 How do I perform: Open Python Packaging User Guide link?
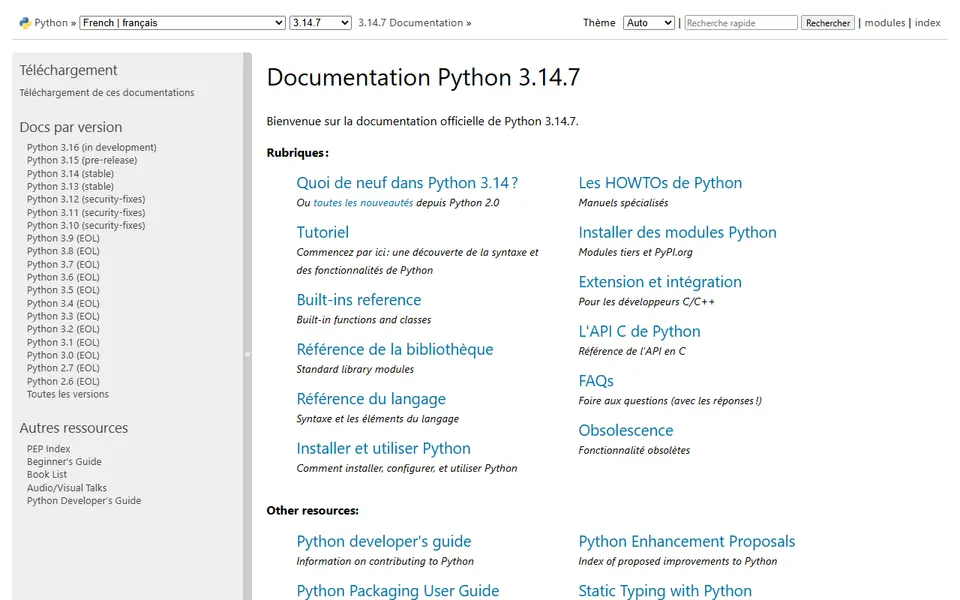pyautogui.click(x=398, y=591)
